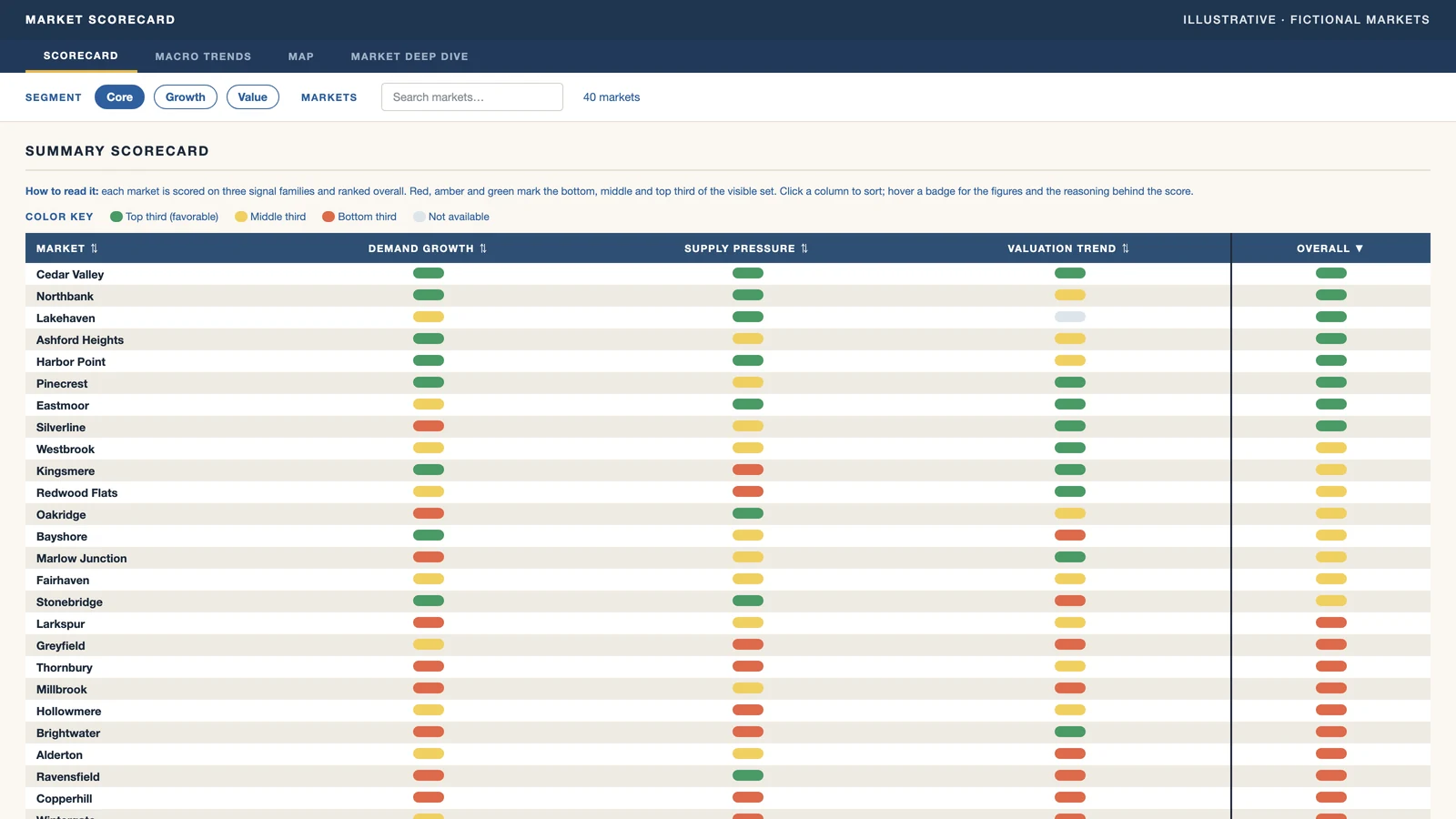Click Brightwater's Valuation Trend badge
Screen dimensions: 1456x819
(1070, 732)
